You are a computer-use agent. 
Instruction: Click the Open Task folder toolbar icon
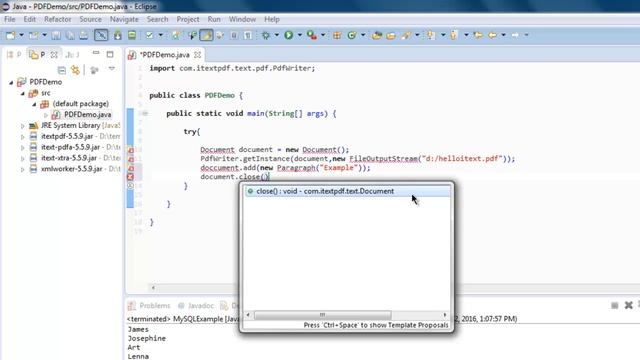pyautogui.click(x=391, y=36)
